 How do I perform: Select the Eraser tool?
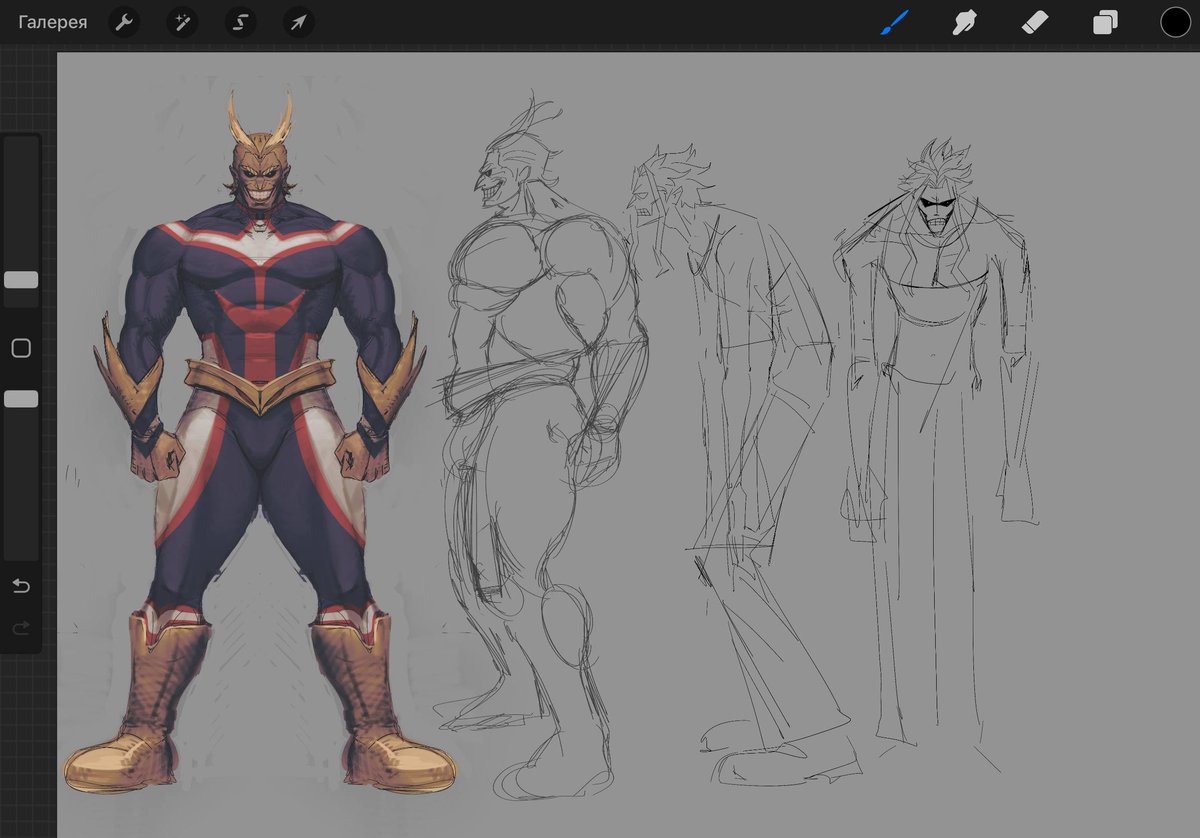click(x=1034, y=22)
